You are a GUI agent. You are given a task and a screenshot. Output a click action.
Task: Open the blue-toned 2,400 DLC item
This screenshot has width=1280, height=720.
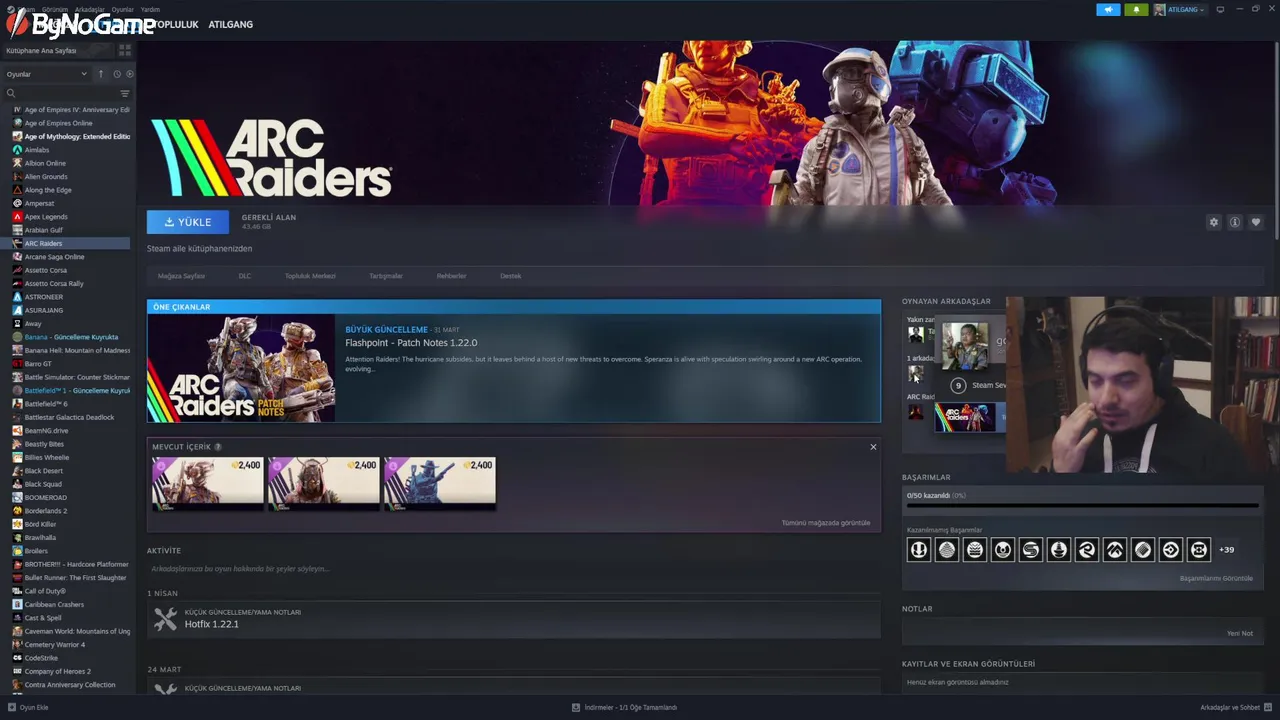(x=440, y=483)
